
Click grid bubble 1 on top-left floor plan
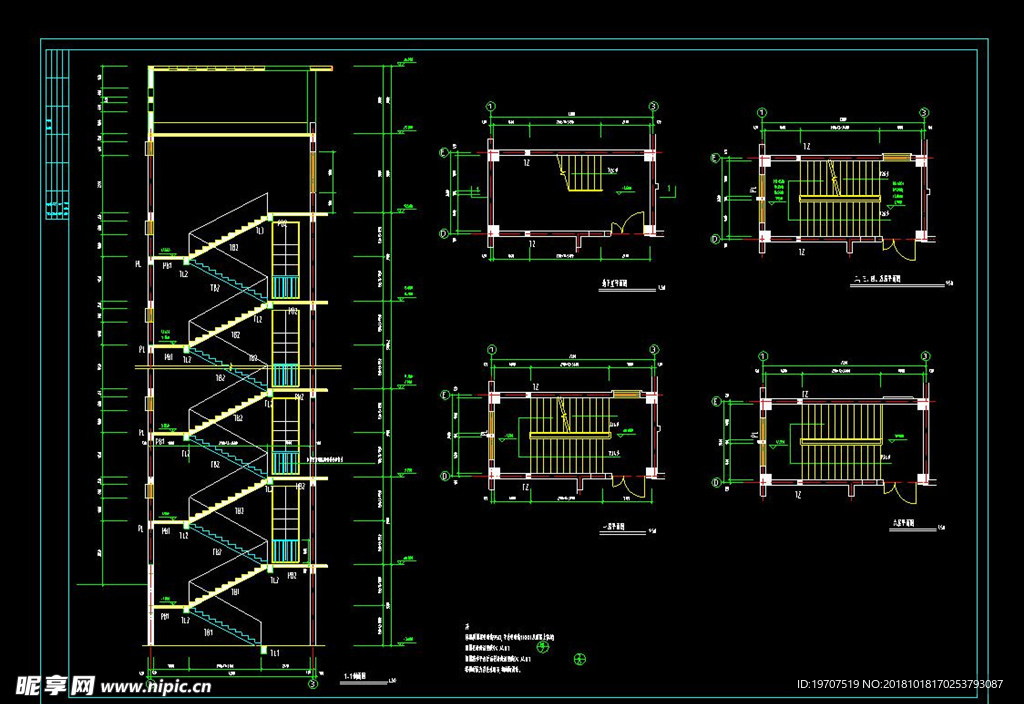pos(491,105)
